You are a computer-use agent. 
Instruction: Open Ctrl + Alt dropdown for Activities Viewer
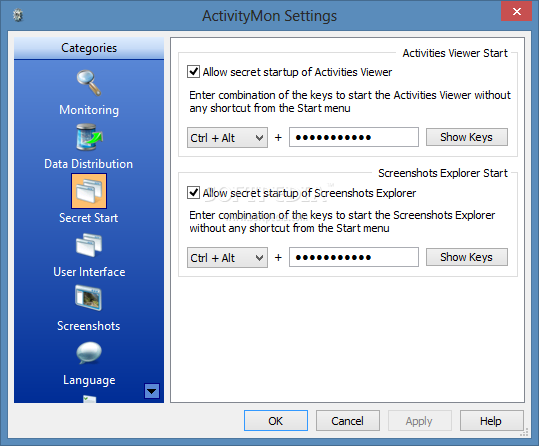(x=227, y=138)
